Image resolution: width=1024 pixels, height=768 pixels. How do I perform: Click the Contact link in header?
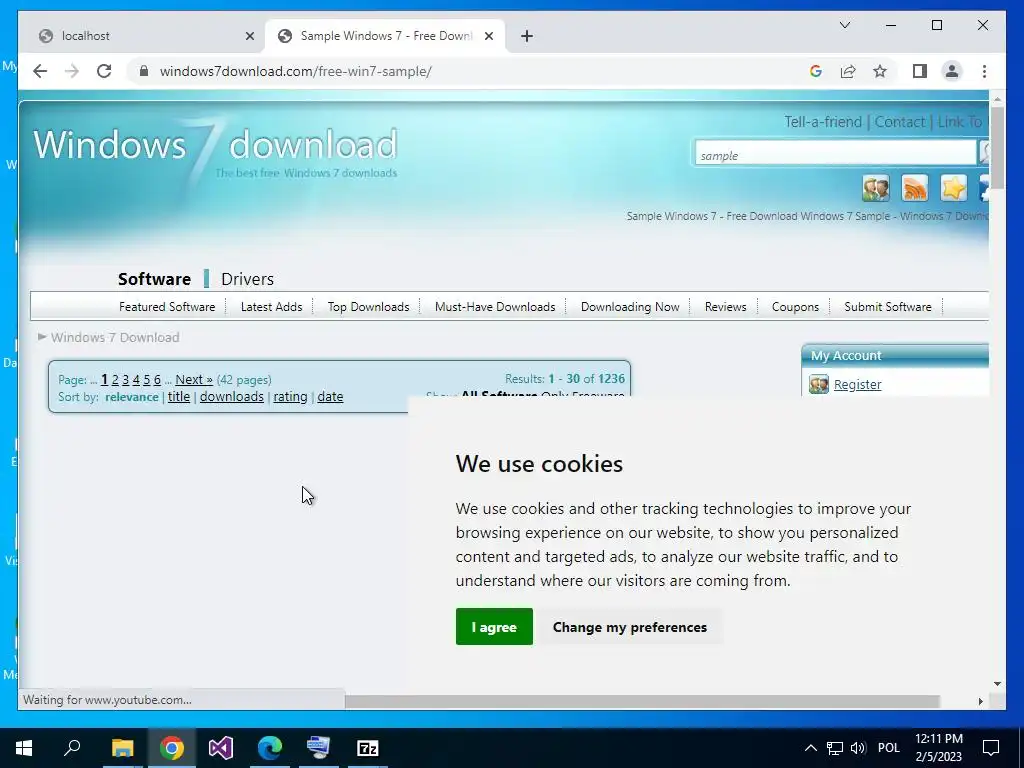(x=899, y=122)
